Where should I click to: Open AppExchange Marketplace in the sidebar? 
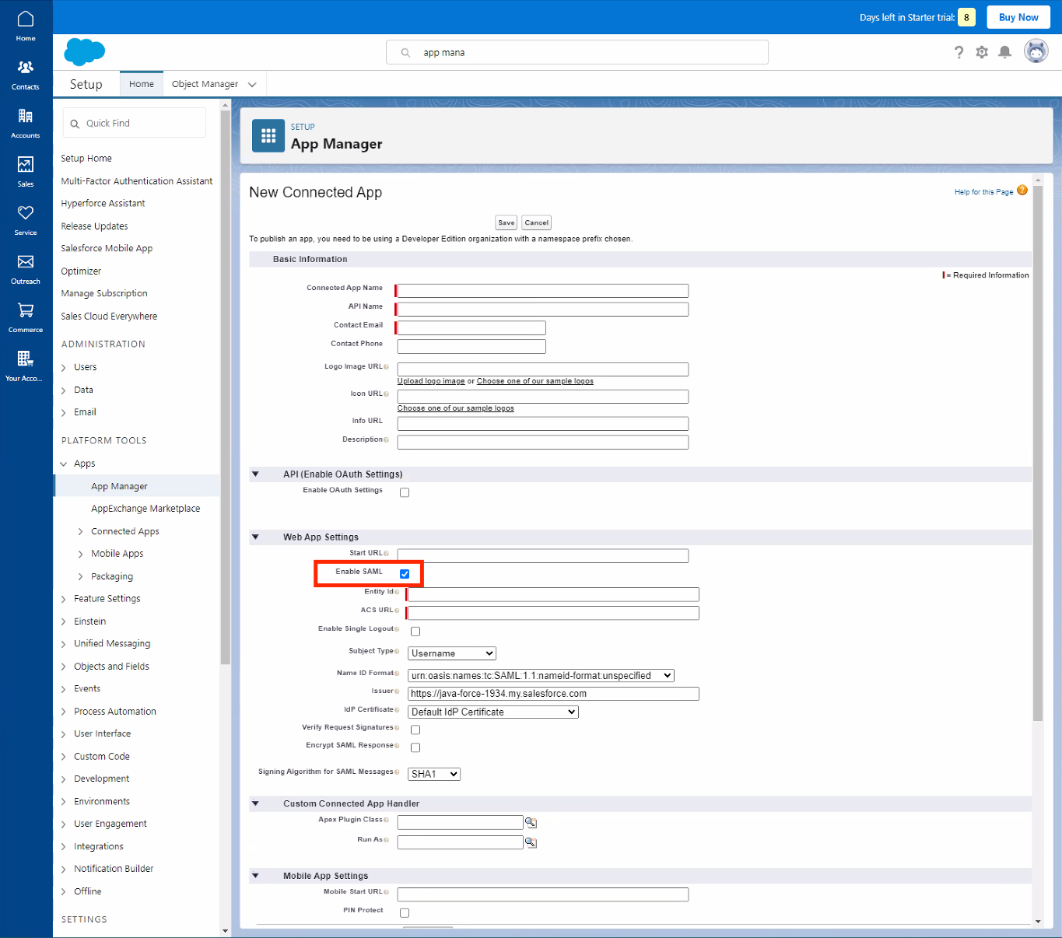point(146,509)
